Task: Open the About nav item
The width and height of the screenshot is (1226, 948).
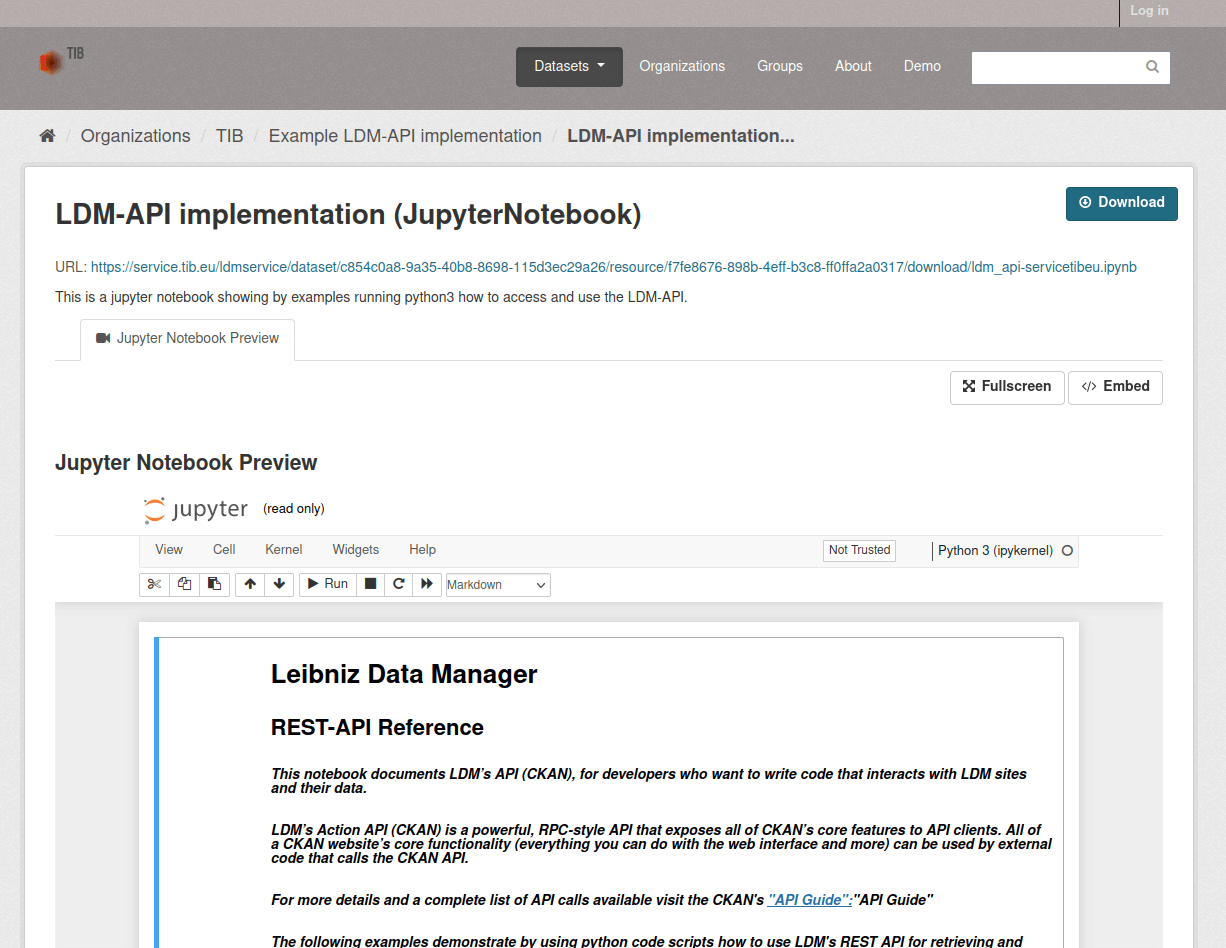Action: [853, 67]
